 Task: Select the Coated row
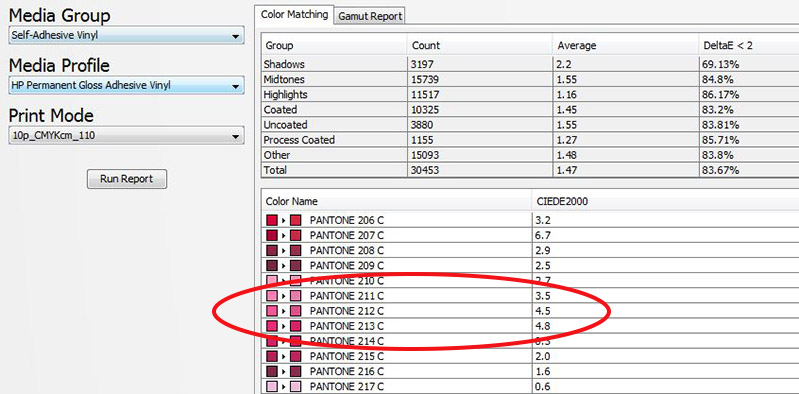point(530,110)
